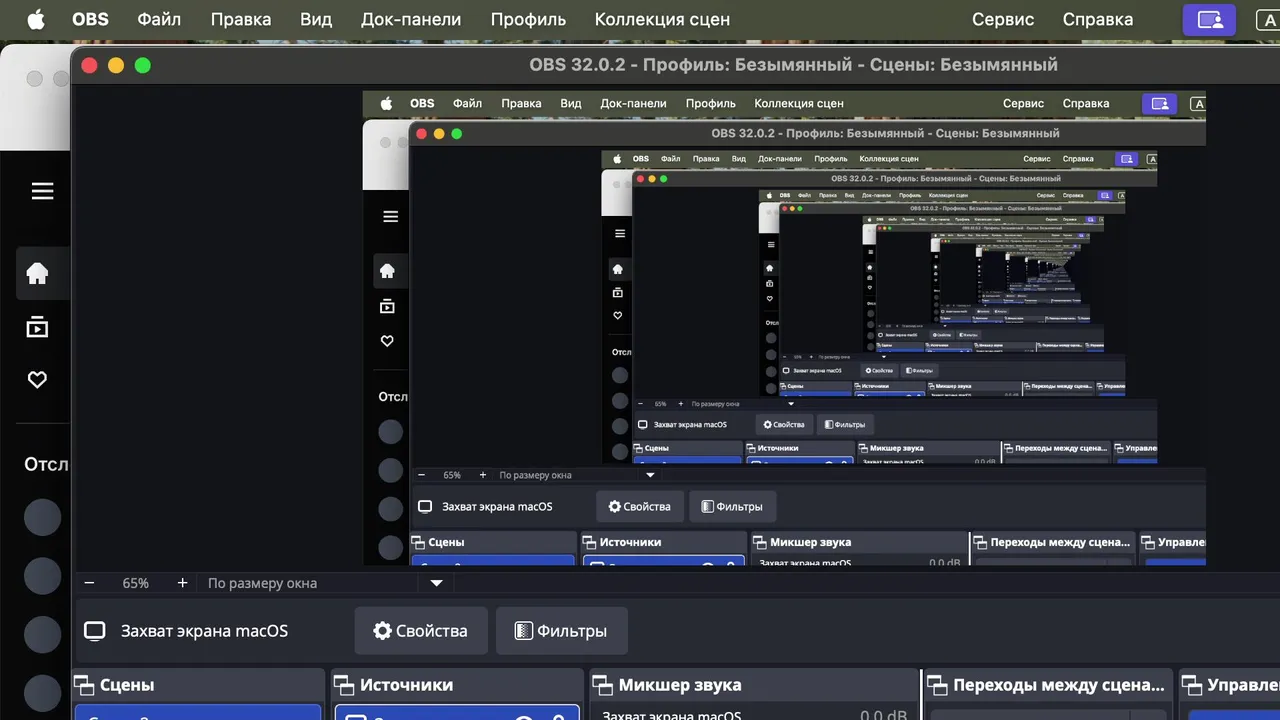This screenshot has height=720, width=1280.
Task: Open the Док-панели menu
Action: 411,20
